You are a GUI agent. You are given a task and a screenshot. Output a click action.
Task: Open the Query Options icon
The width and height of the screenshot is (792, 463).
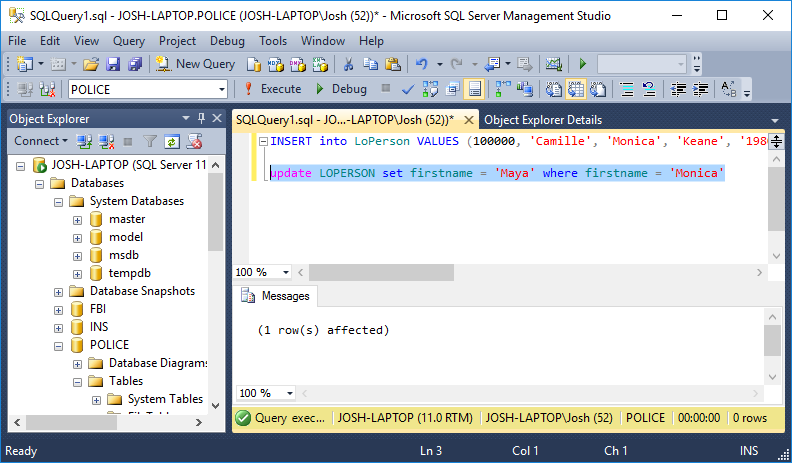point(453,89)
